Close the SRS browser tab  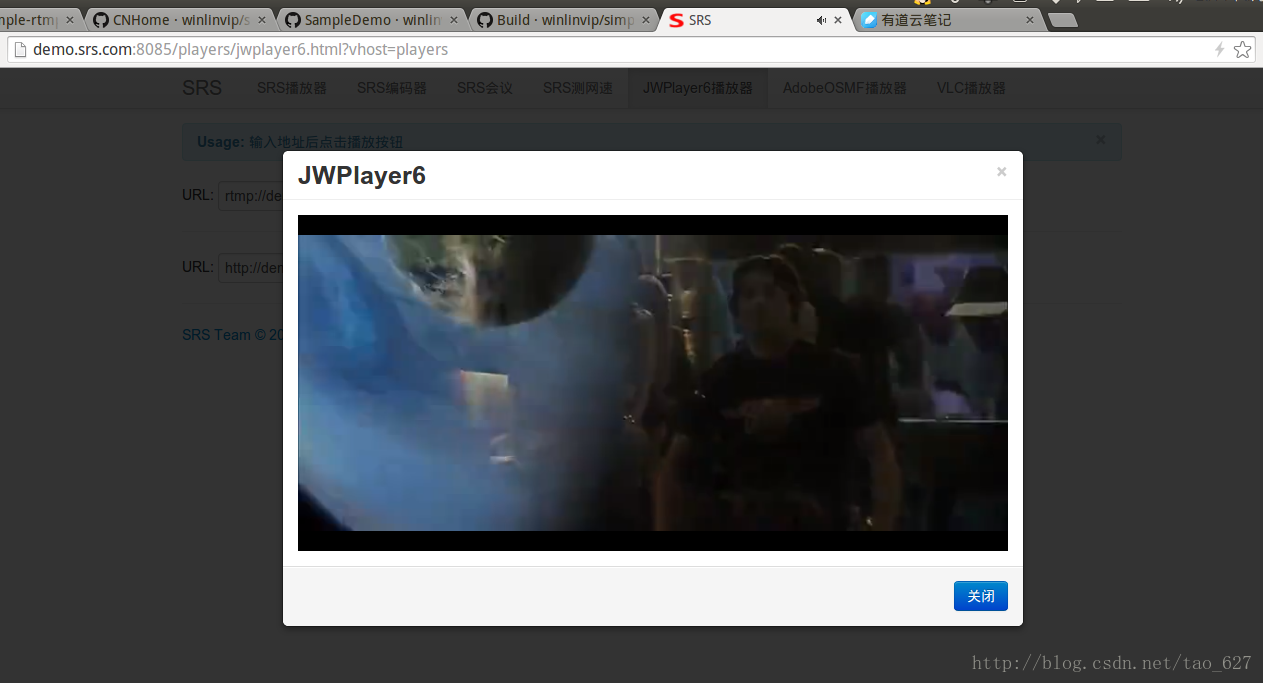(x=839, y=20)
